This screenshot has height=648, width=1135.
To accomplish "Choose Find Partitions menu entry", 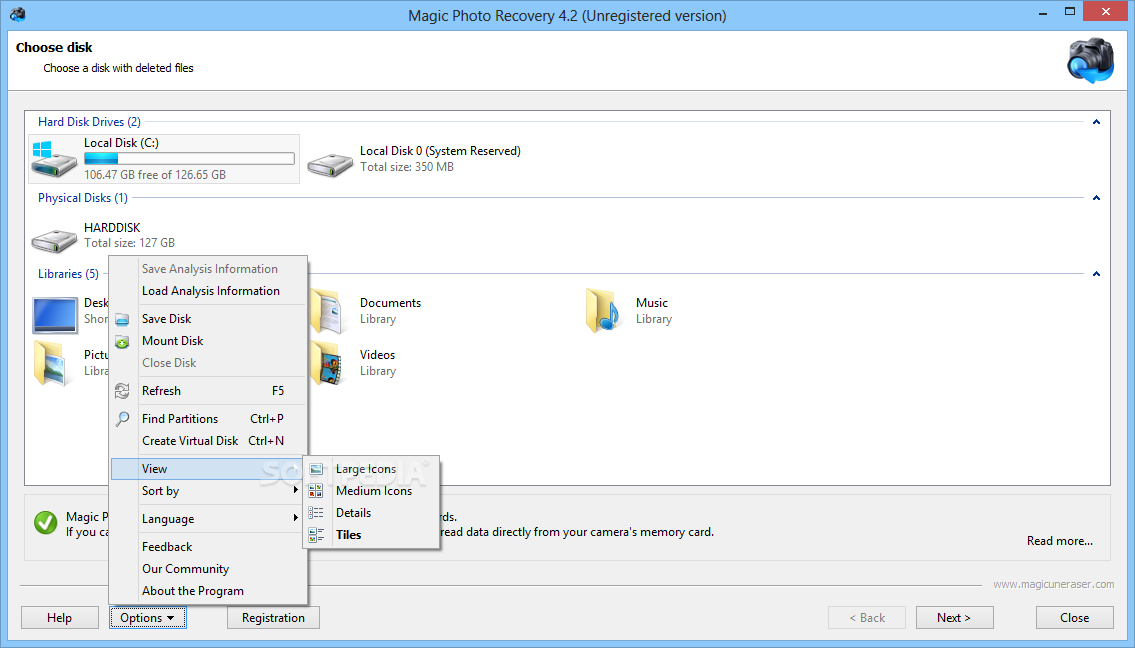I will coord(208,419).
